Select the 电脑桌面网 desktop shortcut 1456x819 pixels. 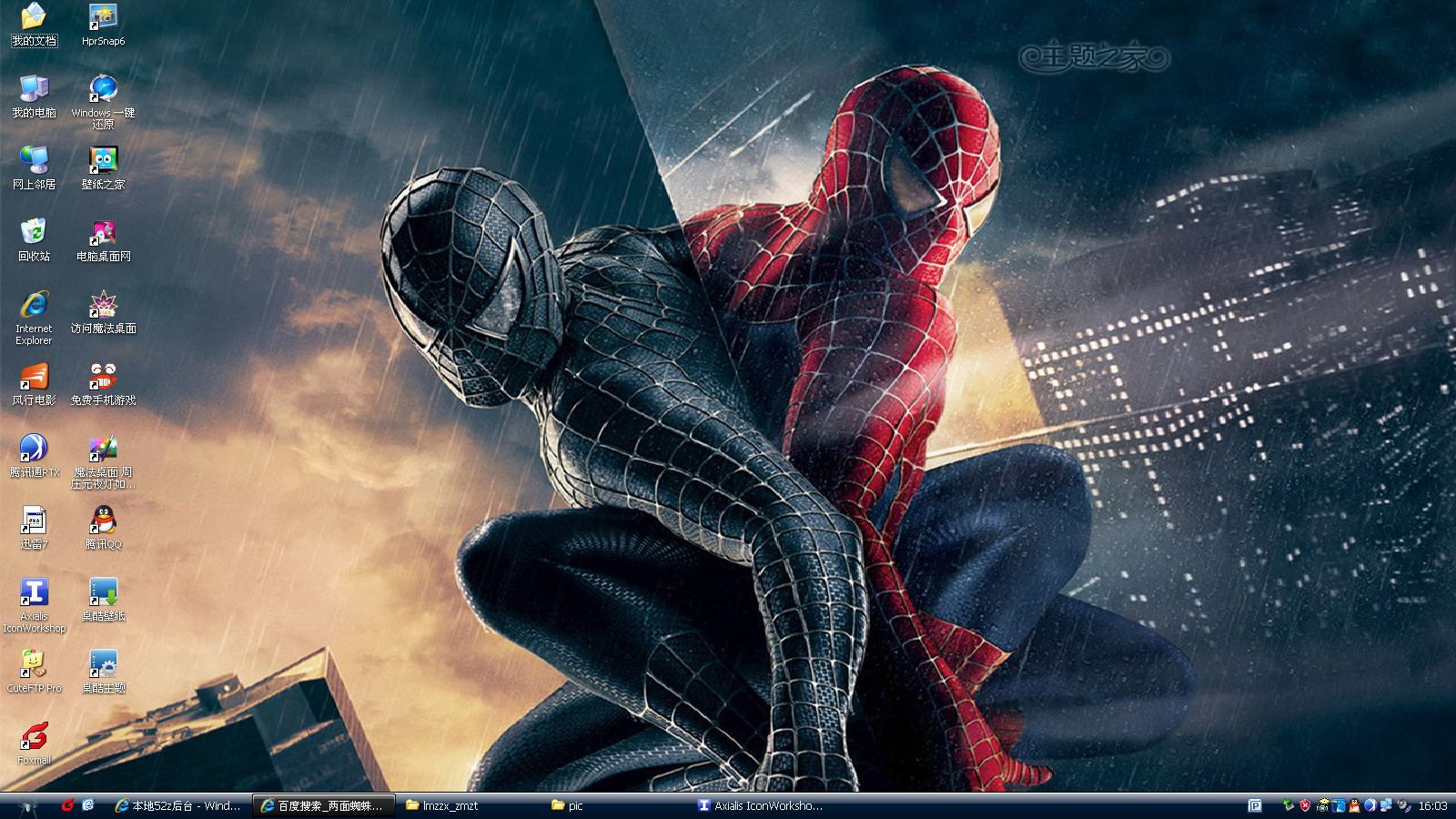click(103, 240)
